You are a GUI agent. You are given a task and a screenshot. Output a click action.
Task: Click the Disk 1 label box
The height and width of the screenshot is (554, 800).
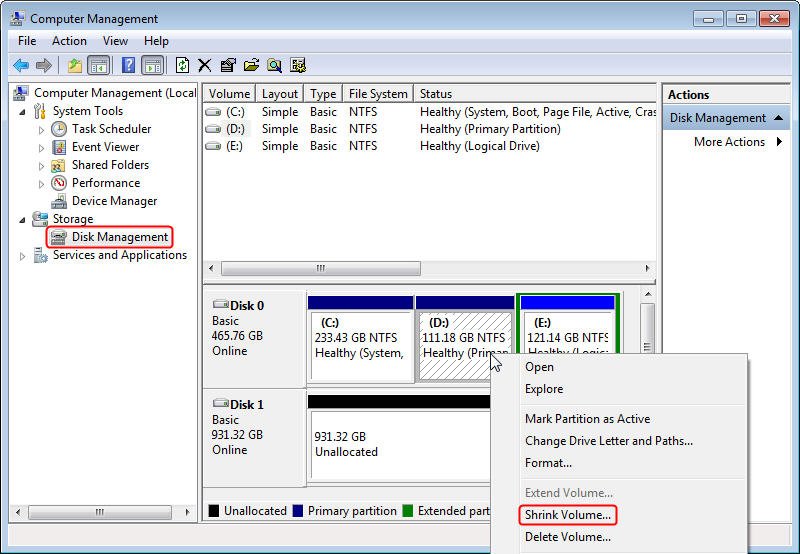click(254, 437)
